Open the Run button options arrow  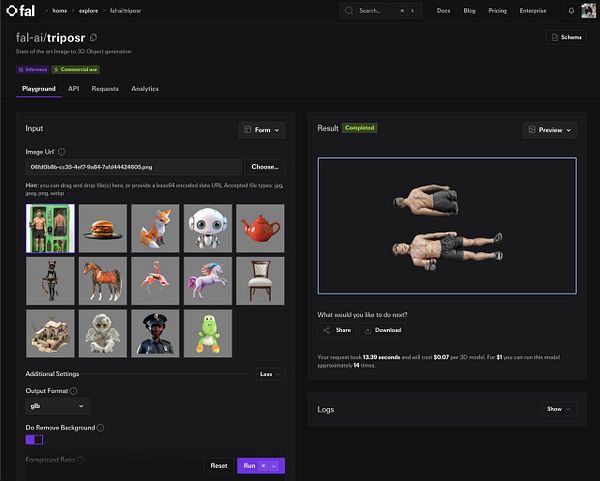pos(274,466)
